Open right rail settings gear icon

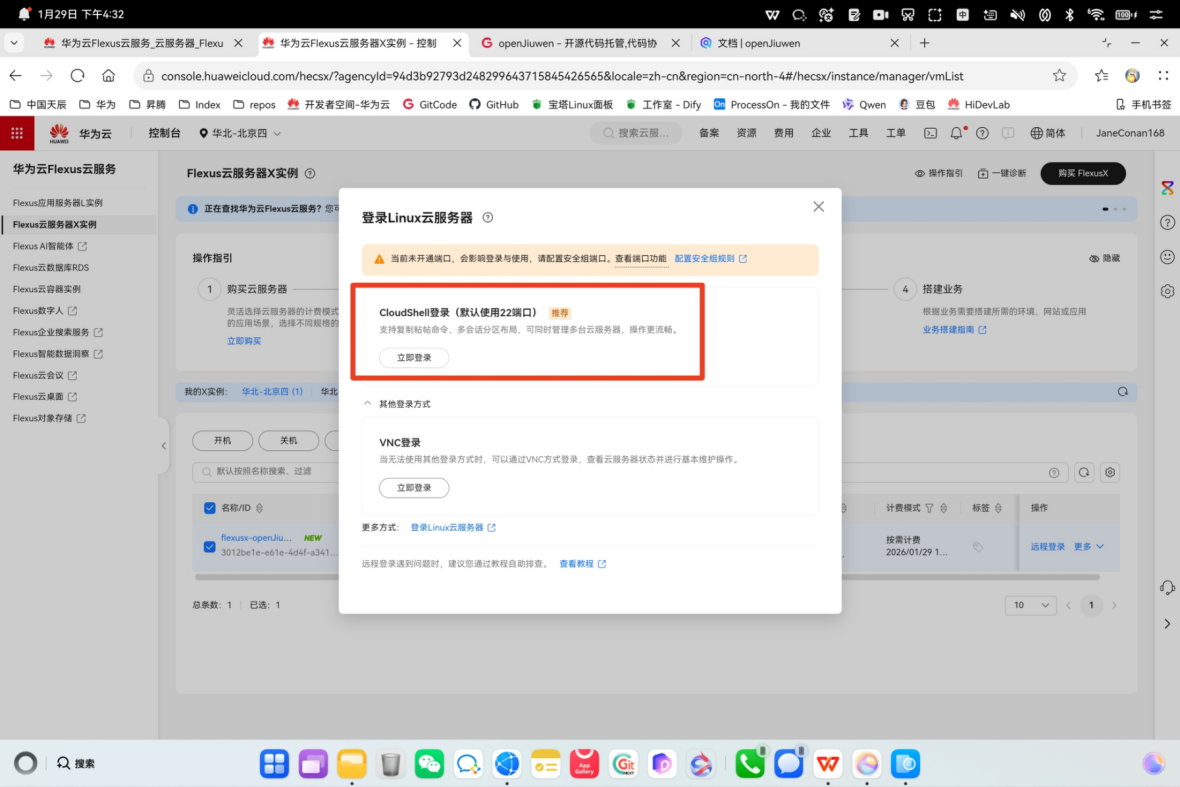pyautogui.click(x=1167, y=291)
